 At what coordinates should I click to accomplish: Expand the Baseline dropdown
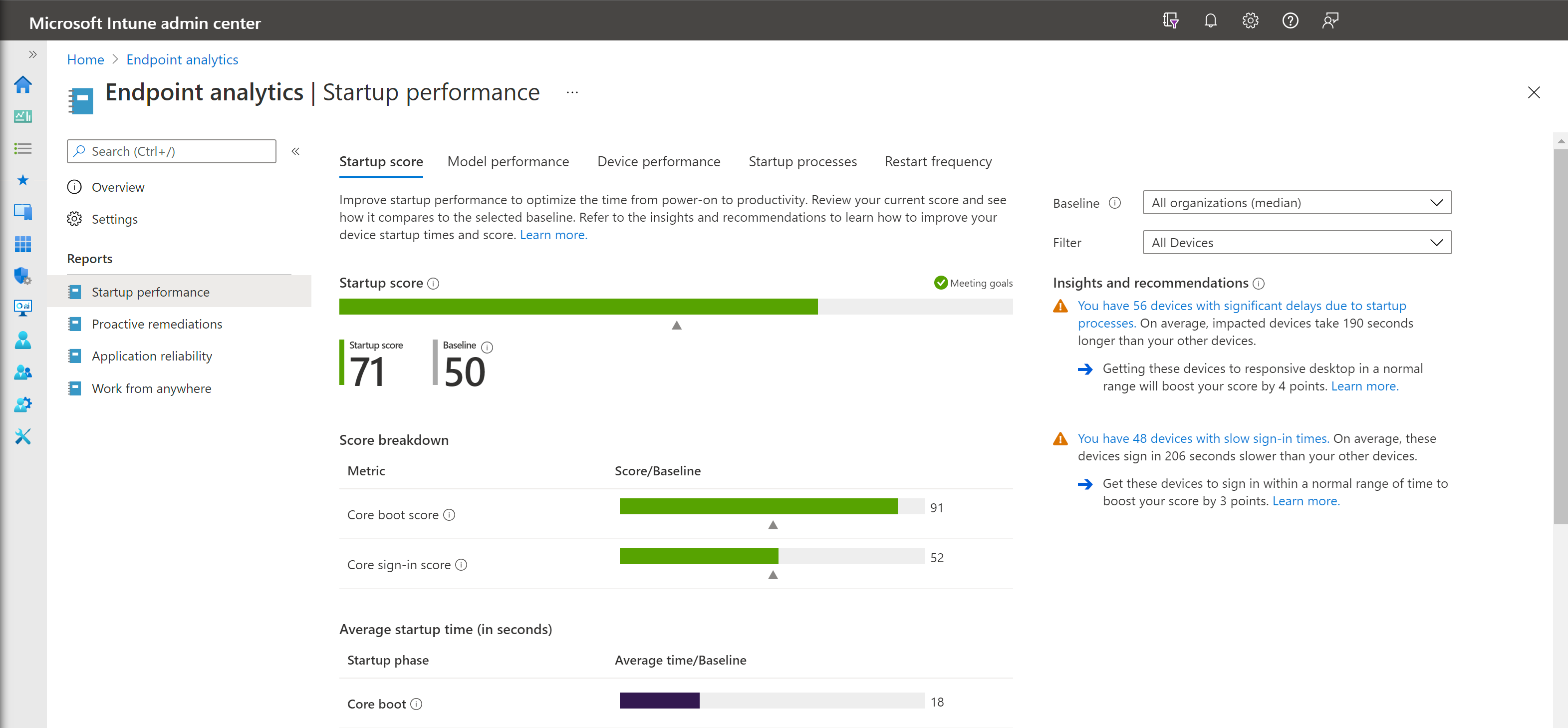(1297, 203)
